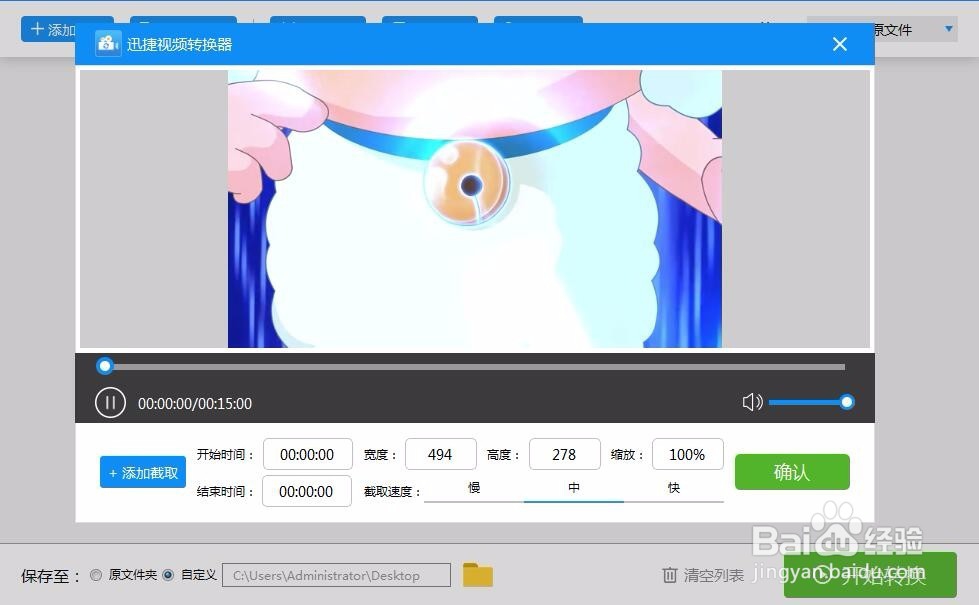This screenshot has height=605, width=979.
Task: Click 清空列表 trash icon in main window
Action: (669, 575)
